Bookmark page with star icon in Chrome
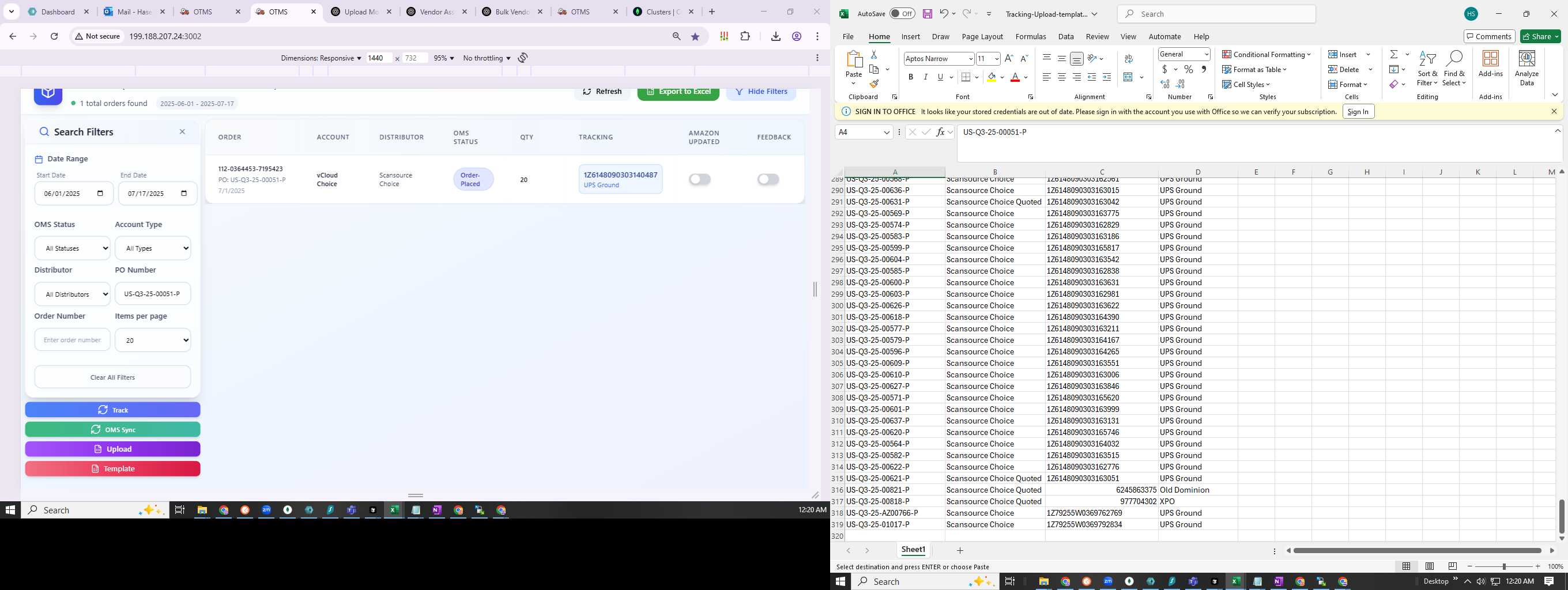Image resolution: width=1568 pixels, height=590 pixels. tap(695, 36)
